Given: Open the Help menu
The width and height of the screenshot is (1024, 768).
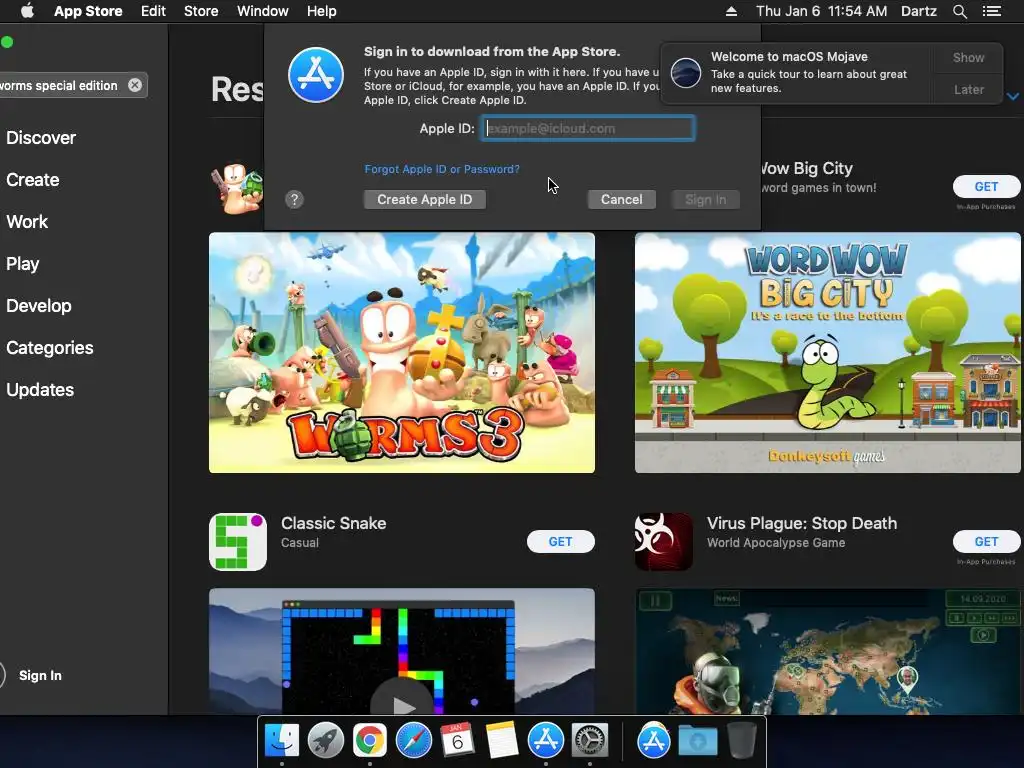Looking at the screenshot, I should [321, 11].
